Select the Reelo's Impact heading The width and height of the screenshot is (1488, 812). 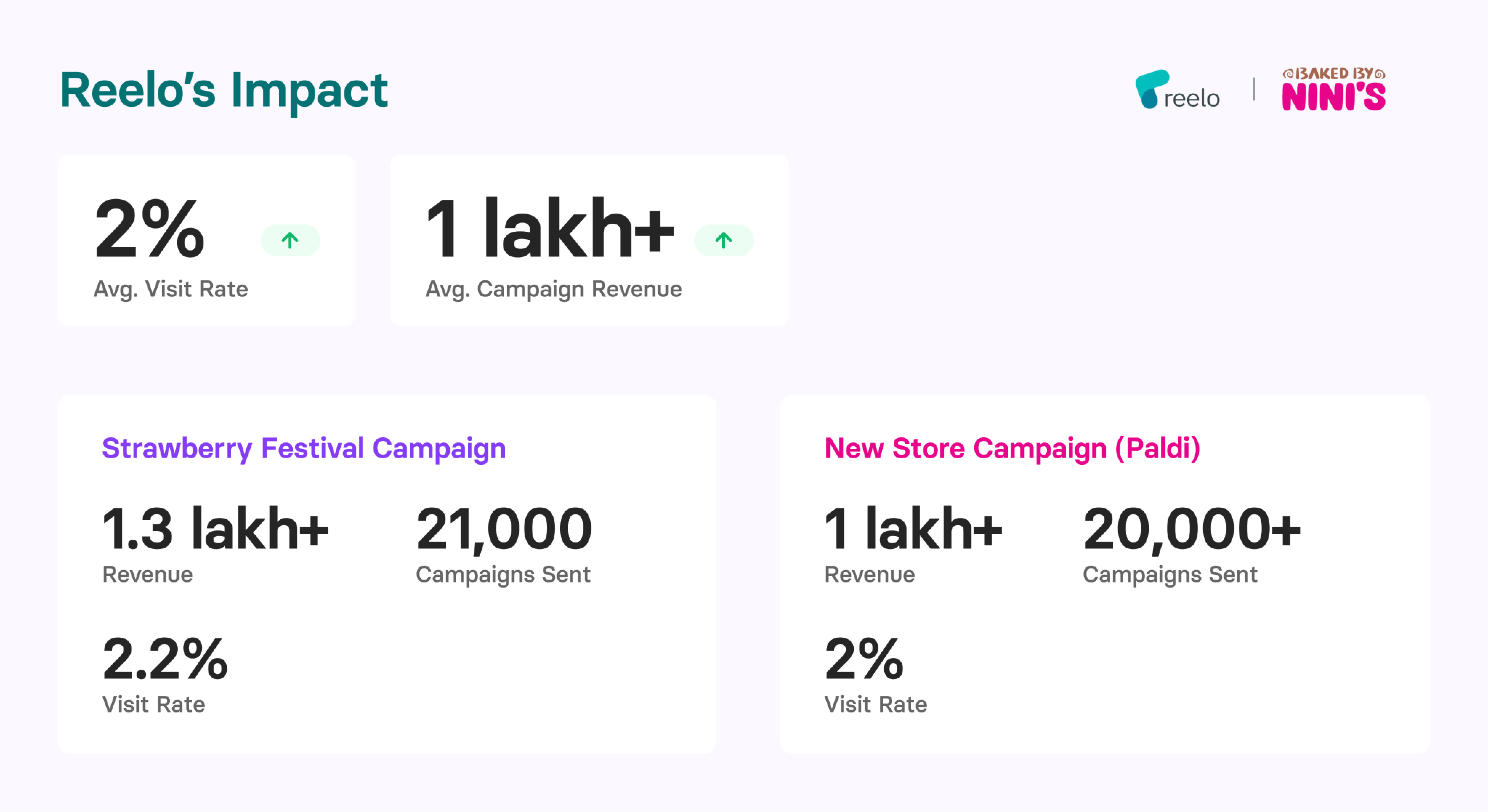224,91
